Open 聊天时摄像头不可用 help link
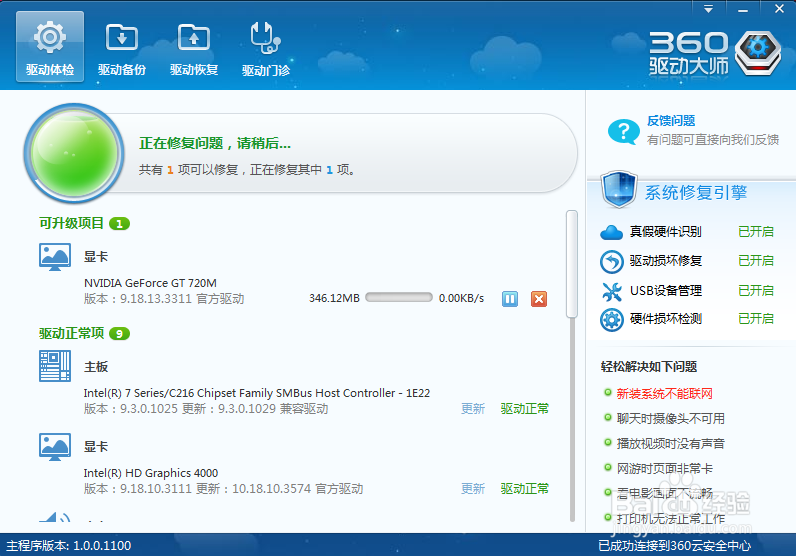Viewport: 796px width, 556px height. pos(670,418)
